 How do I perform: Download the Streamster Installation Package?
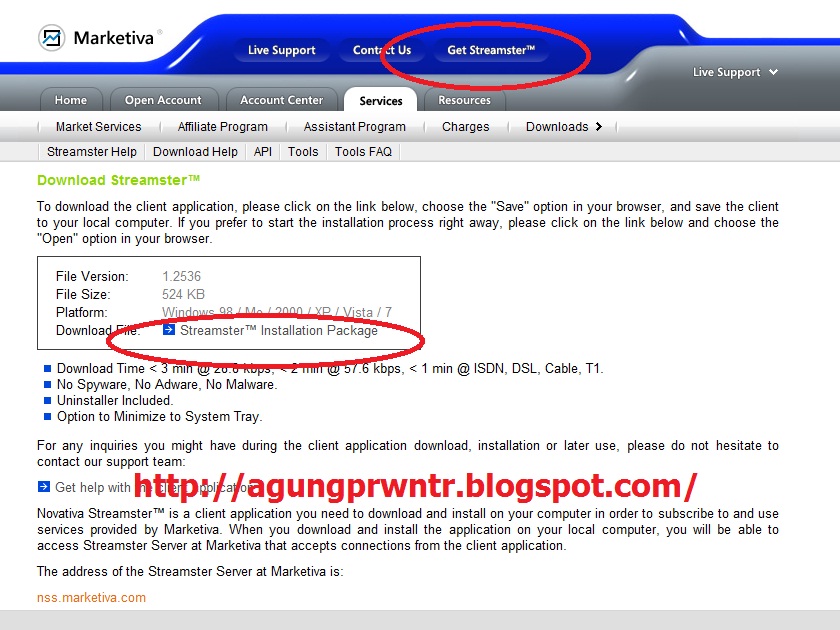279,330
